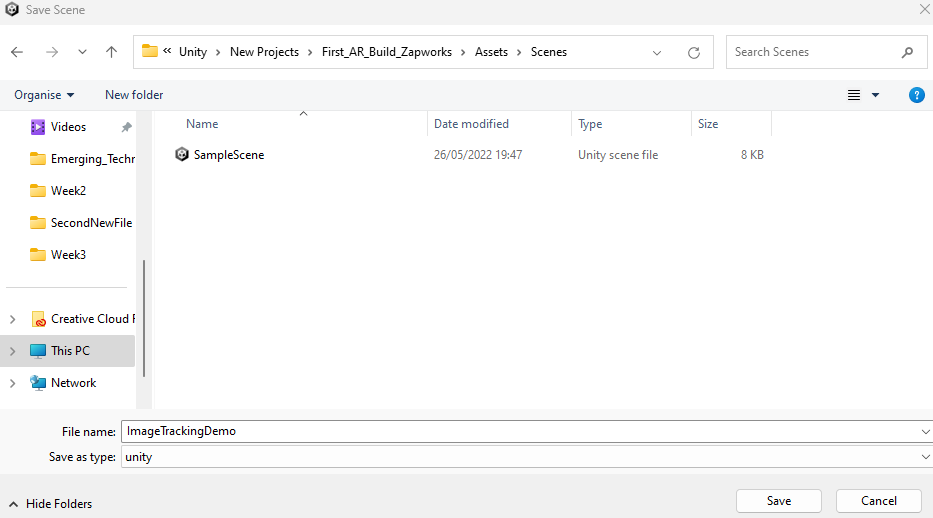Click the SampleScene Unity file icon
Screen dimensions: 933x518
[182, 155]
